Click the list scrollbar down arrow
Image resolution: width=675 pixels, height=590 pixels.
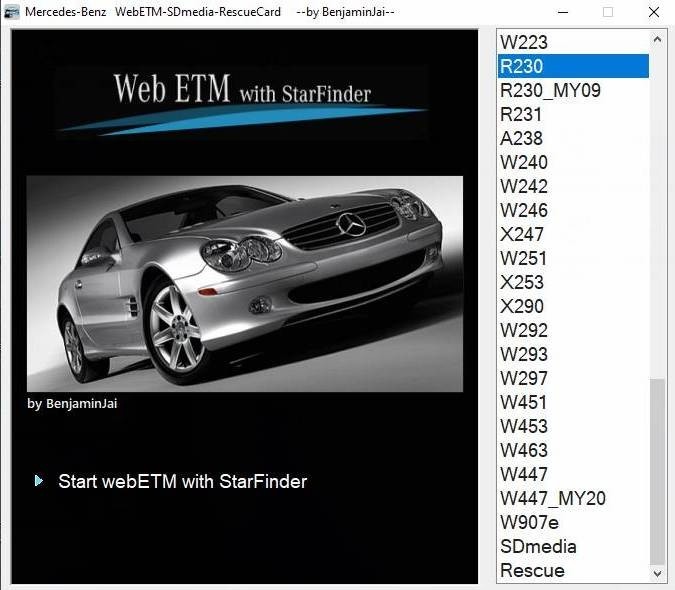point(657,573)
